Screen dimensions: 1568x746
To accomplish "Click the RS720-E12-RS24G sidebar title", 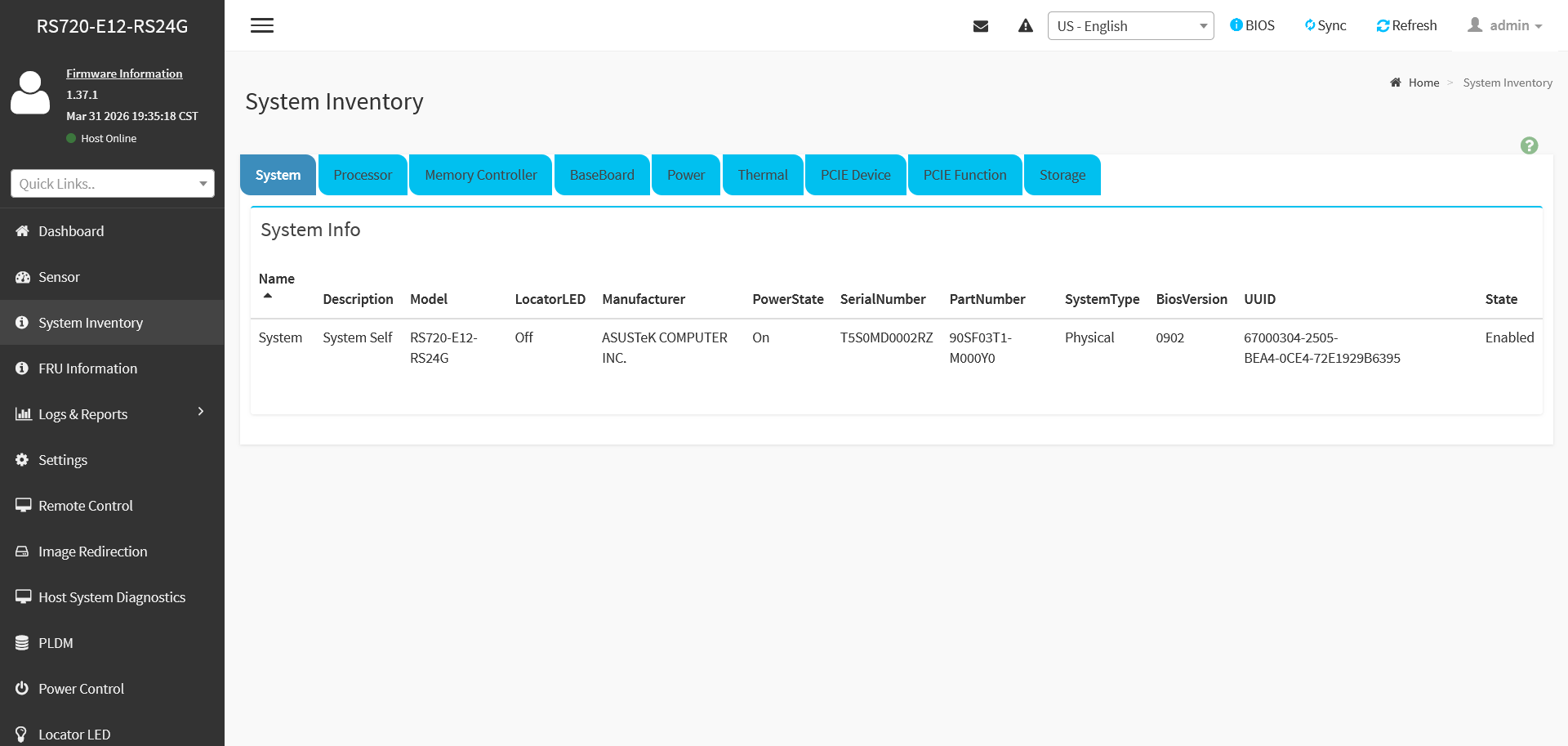I will point(112,26).
